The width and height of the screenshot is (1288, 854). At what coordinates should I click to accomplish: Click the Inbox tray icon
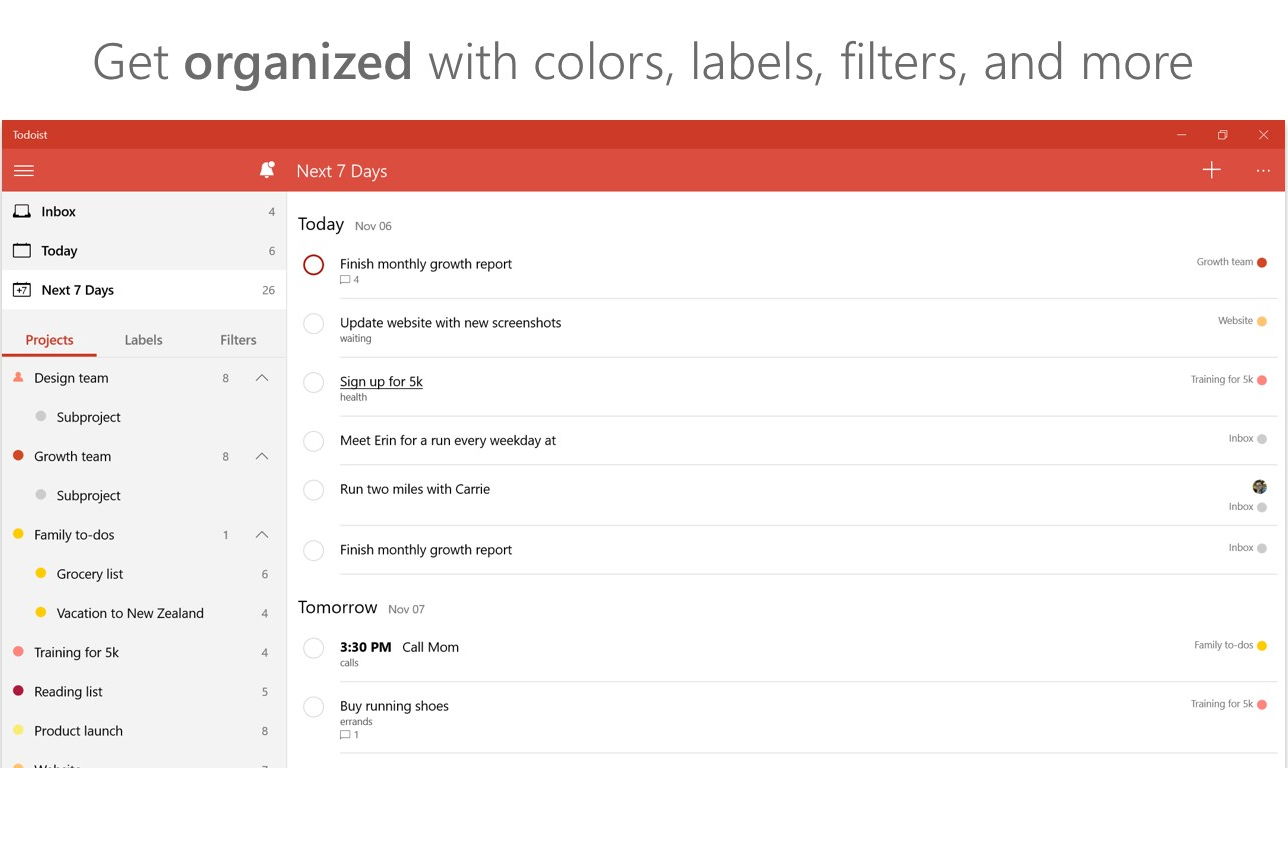pyautogui.click(x=21, y=211)
